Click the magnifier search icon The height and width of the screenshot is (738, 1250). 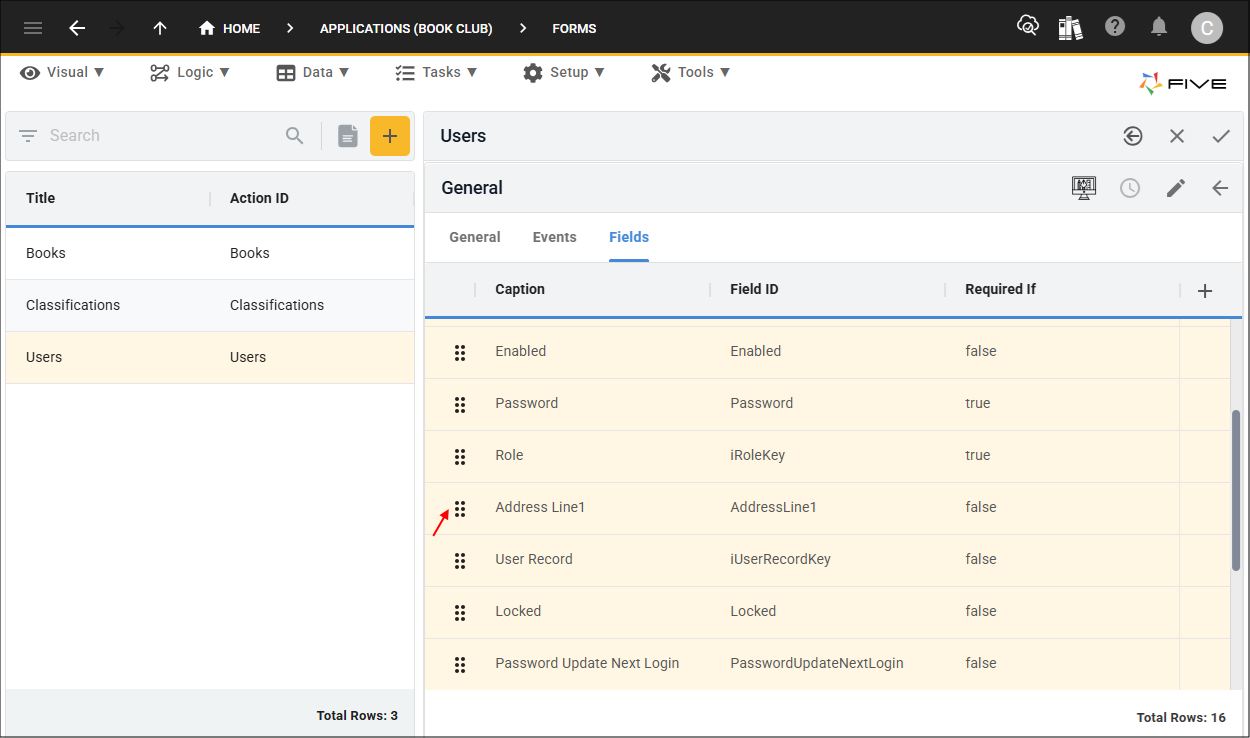pyautogui.click(x=294, y=136)
